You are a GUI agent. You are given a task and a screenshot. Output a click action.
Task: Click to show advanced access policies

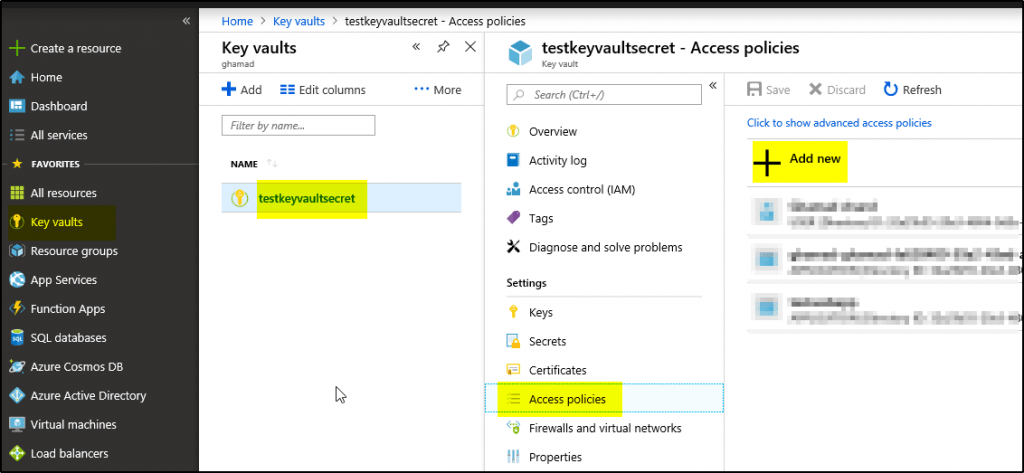839,123
